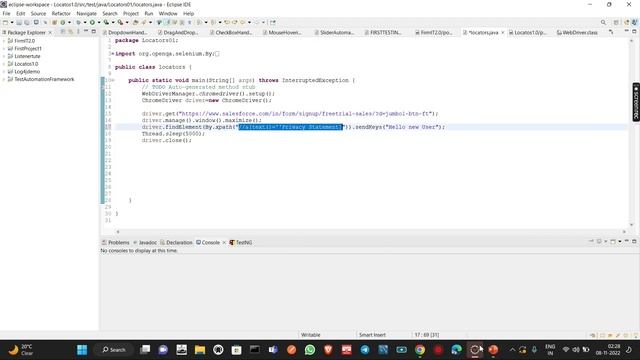Maximize the Console panel
This screenshot has width=640, height=360.
(634, 241)
